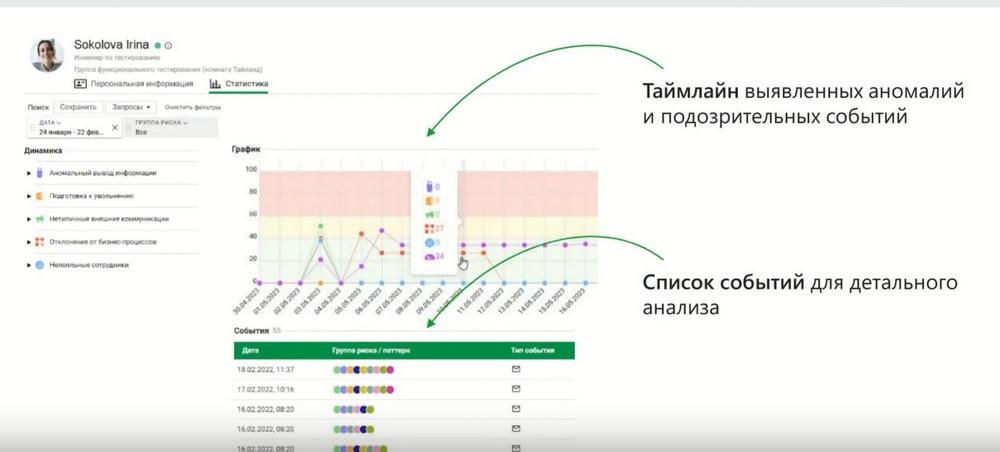This screenshot has height=452, width=1000.
Task: Click the Очистить фильтры link
Action: pos(192,108)
